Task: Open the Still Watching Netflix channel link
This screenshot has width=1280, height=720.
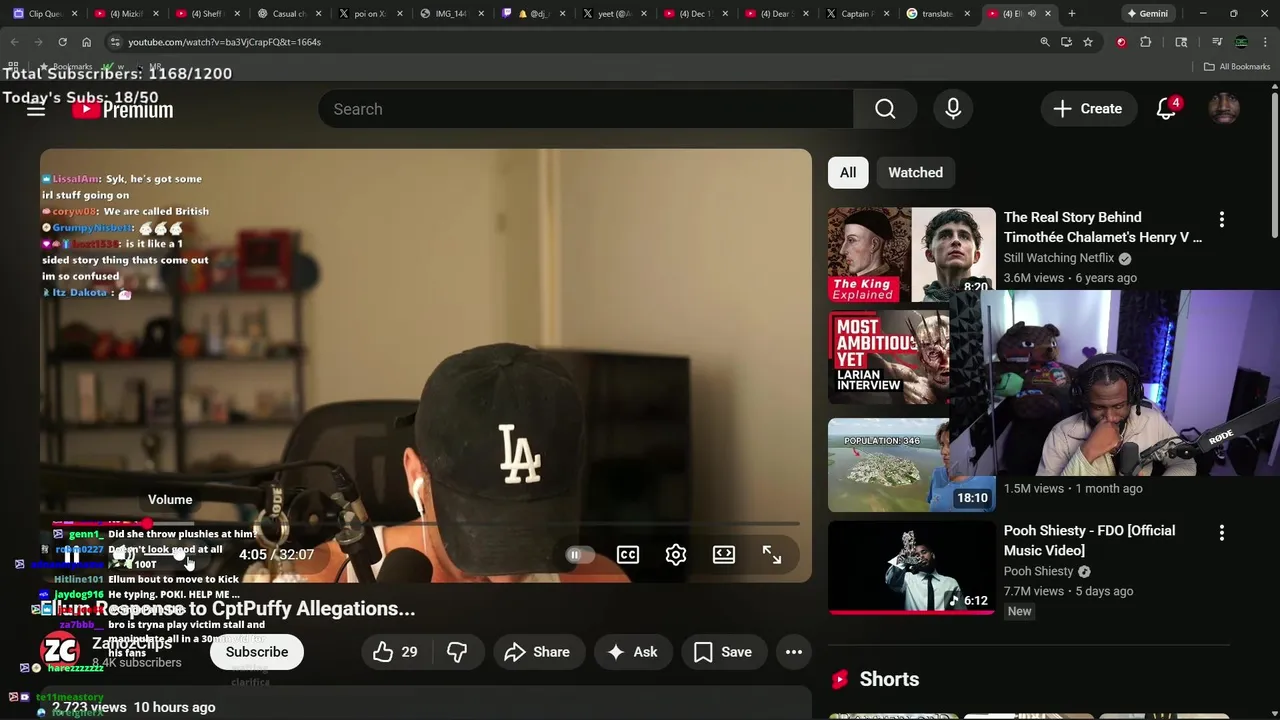Action: pos(1059,258)
